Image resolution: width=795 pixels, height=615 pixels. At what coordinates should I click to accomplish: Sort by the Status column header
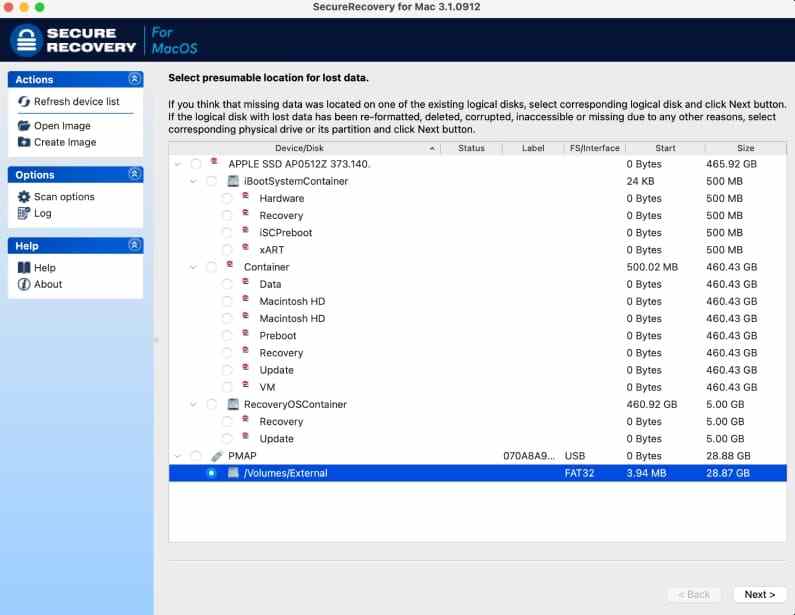[472, 148]
